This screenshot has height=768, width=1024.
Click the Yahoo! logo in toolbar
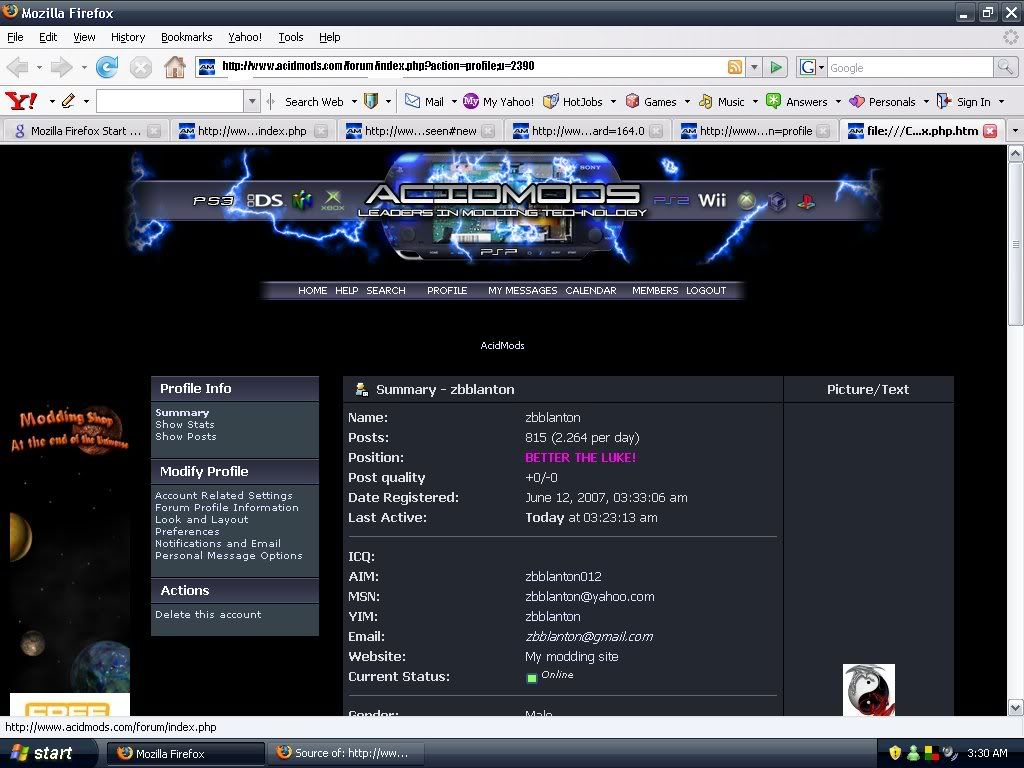[x=21, y=101]
